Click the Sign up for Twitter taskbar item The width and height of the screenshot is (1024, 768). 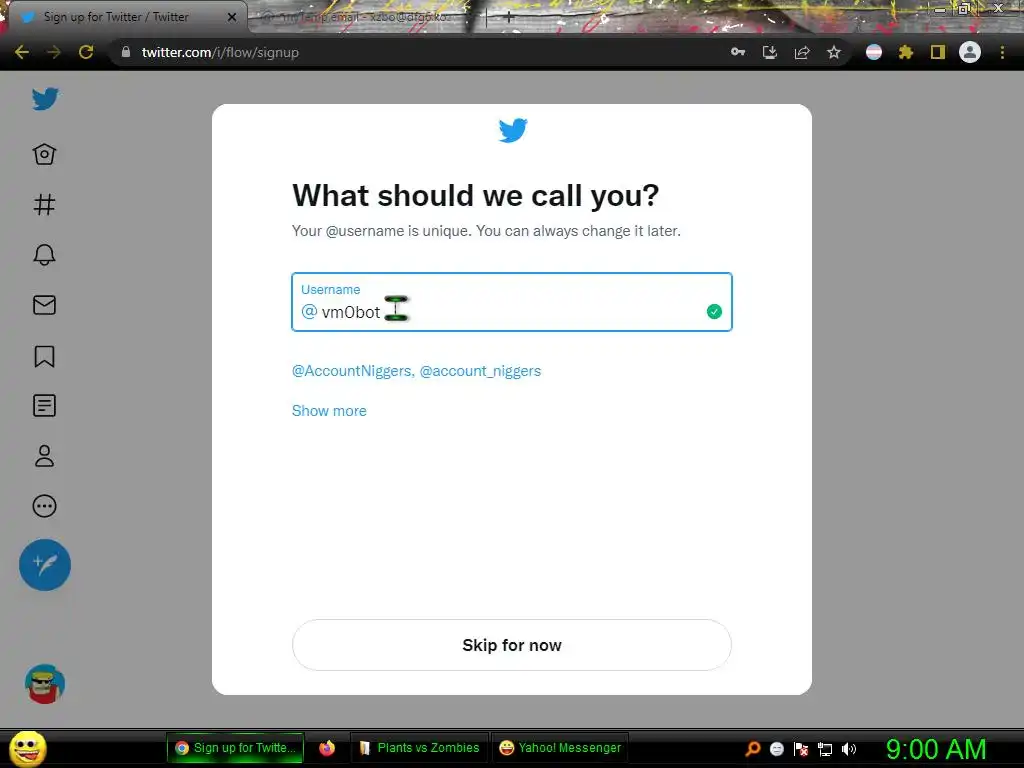(x=236, y=748)
